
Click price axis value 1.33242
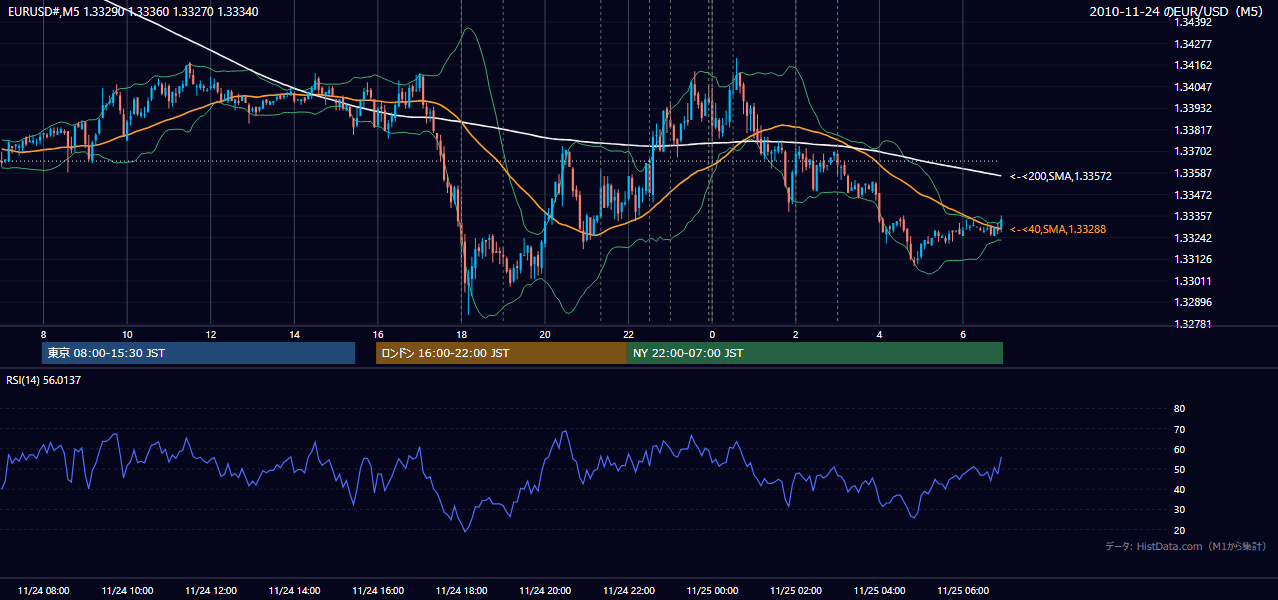pyautogui.click(x=1194, y=238)
